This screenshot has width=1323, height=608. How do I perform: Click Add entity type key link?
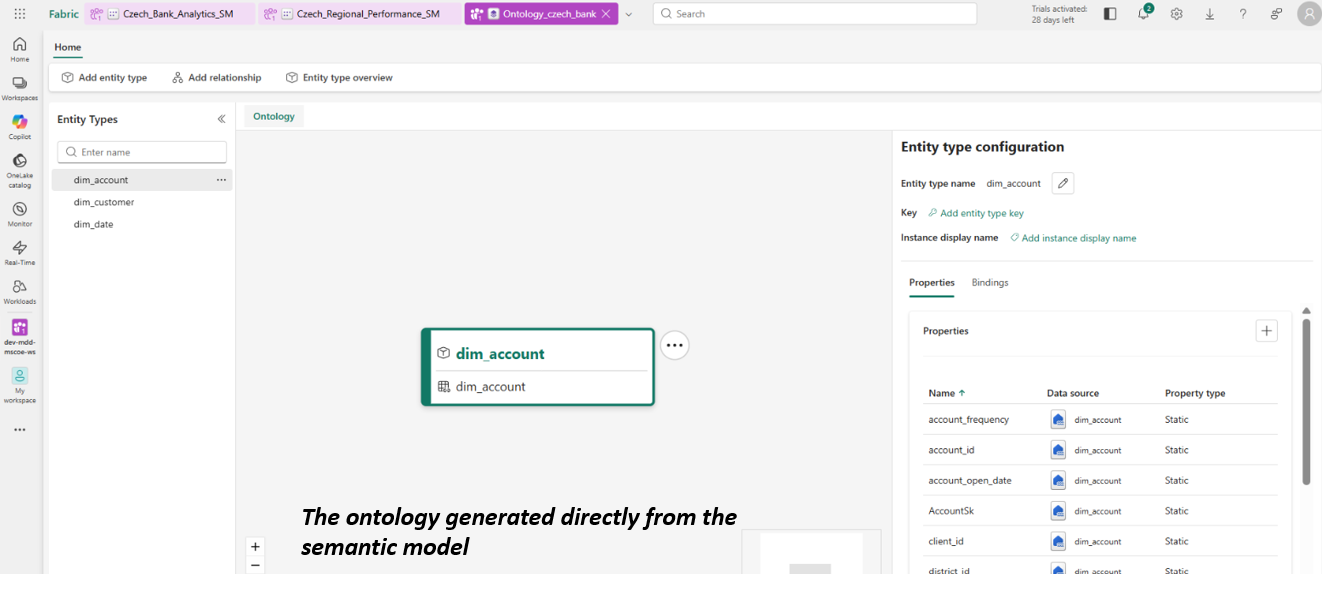(981, 213)
